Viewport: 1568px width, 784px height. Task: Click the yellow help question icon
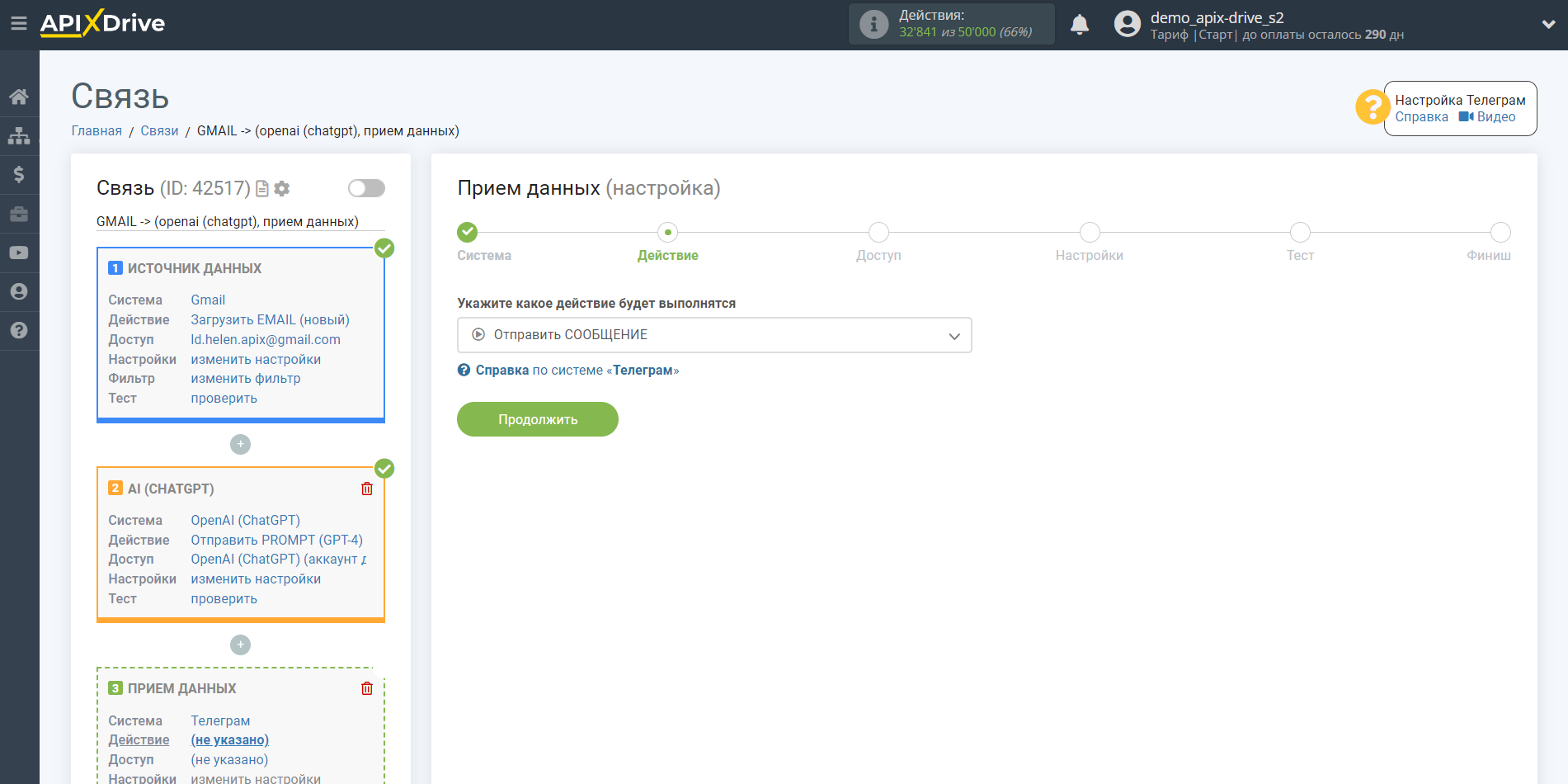[x=1372, y=107]
